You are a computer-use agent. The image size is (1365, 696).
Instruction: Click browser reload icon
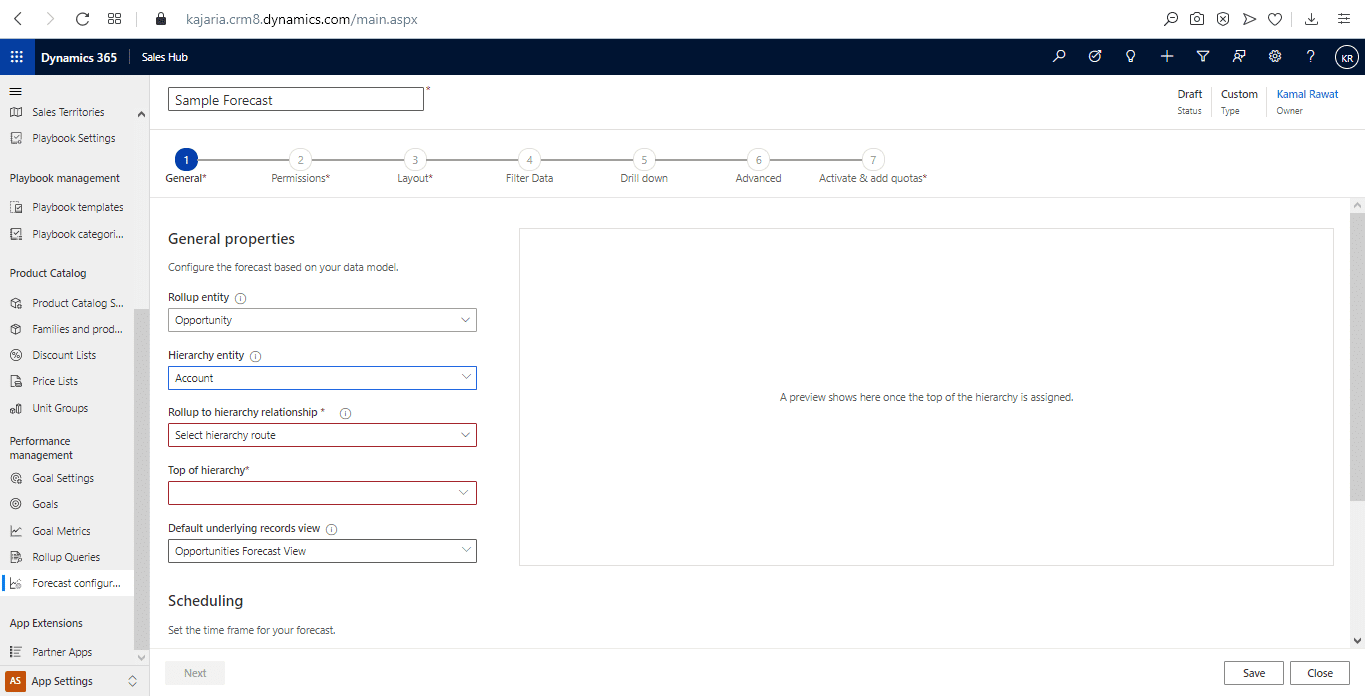(82, 18)
